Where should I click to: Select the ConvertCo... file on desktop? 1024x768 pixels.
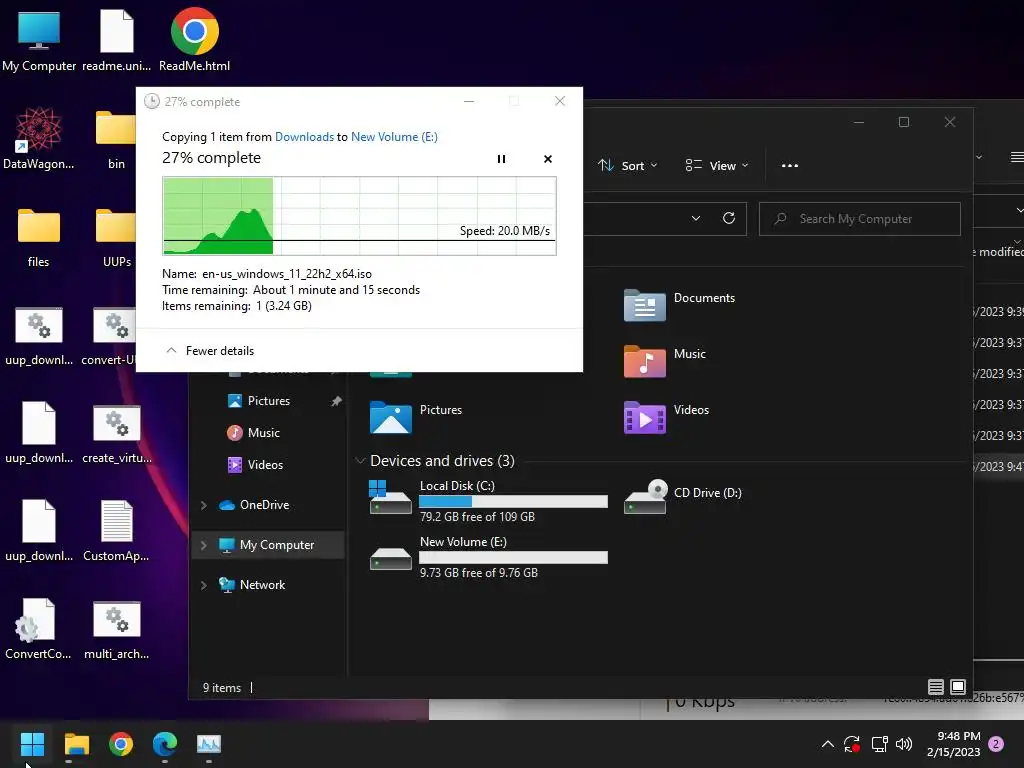coord(38,628)
